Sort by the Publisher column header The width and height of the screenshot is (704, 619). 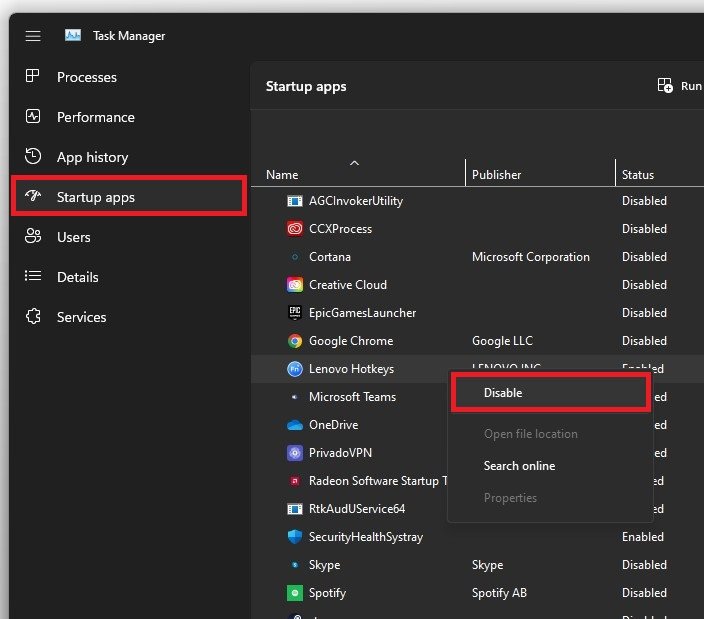(x=497, y=175)
